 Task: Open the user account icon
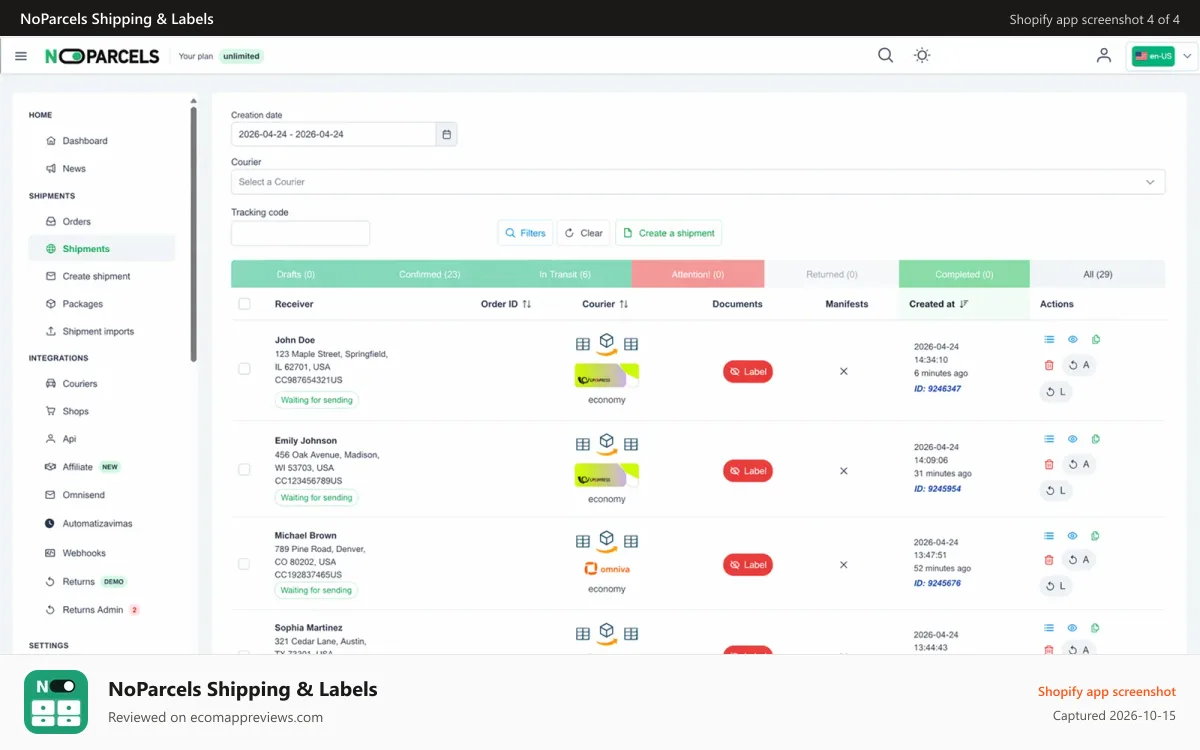1104,56
